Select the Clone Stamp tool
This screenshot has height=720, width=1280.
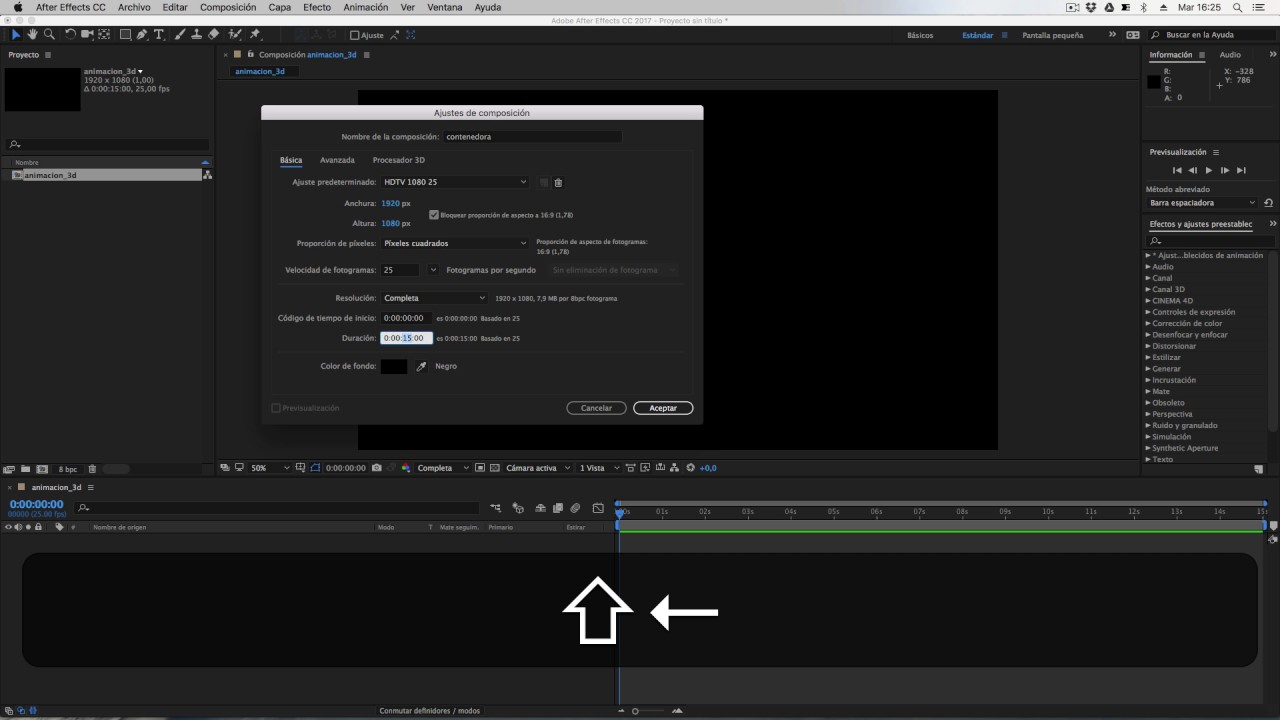[x=197, y=35]
